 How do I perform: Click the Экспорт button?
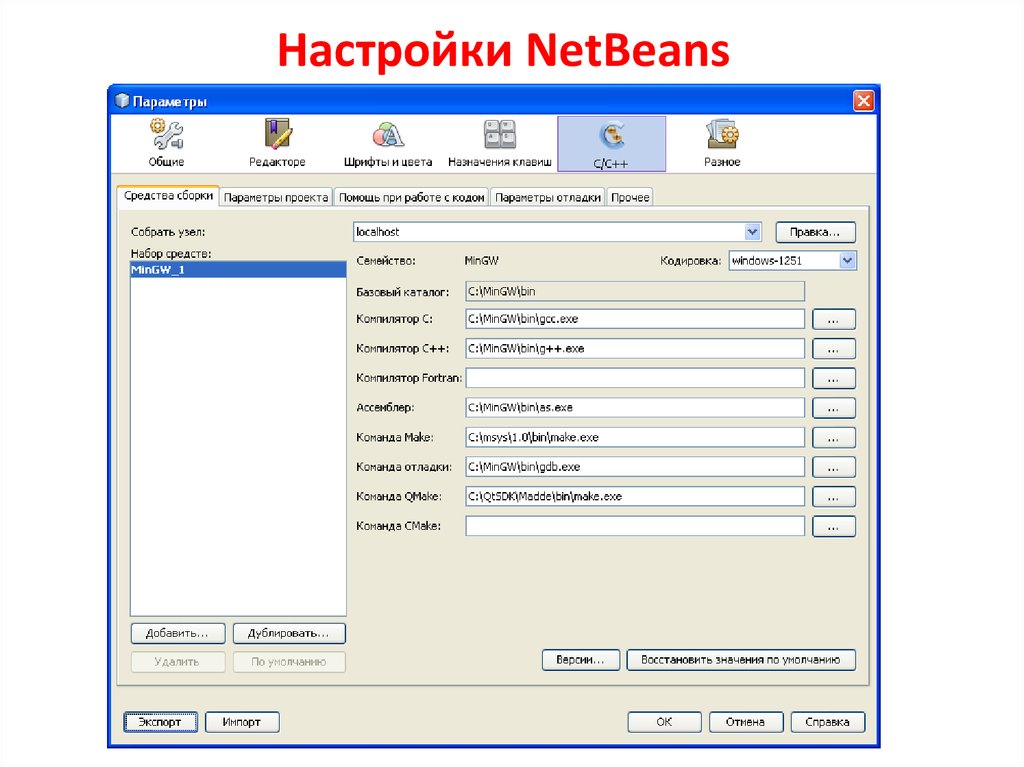click(x=160, y=721)
